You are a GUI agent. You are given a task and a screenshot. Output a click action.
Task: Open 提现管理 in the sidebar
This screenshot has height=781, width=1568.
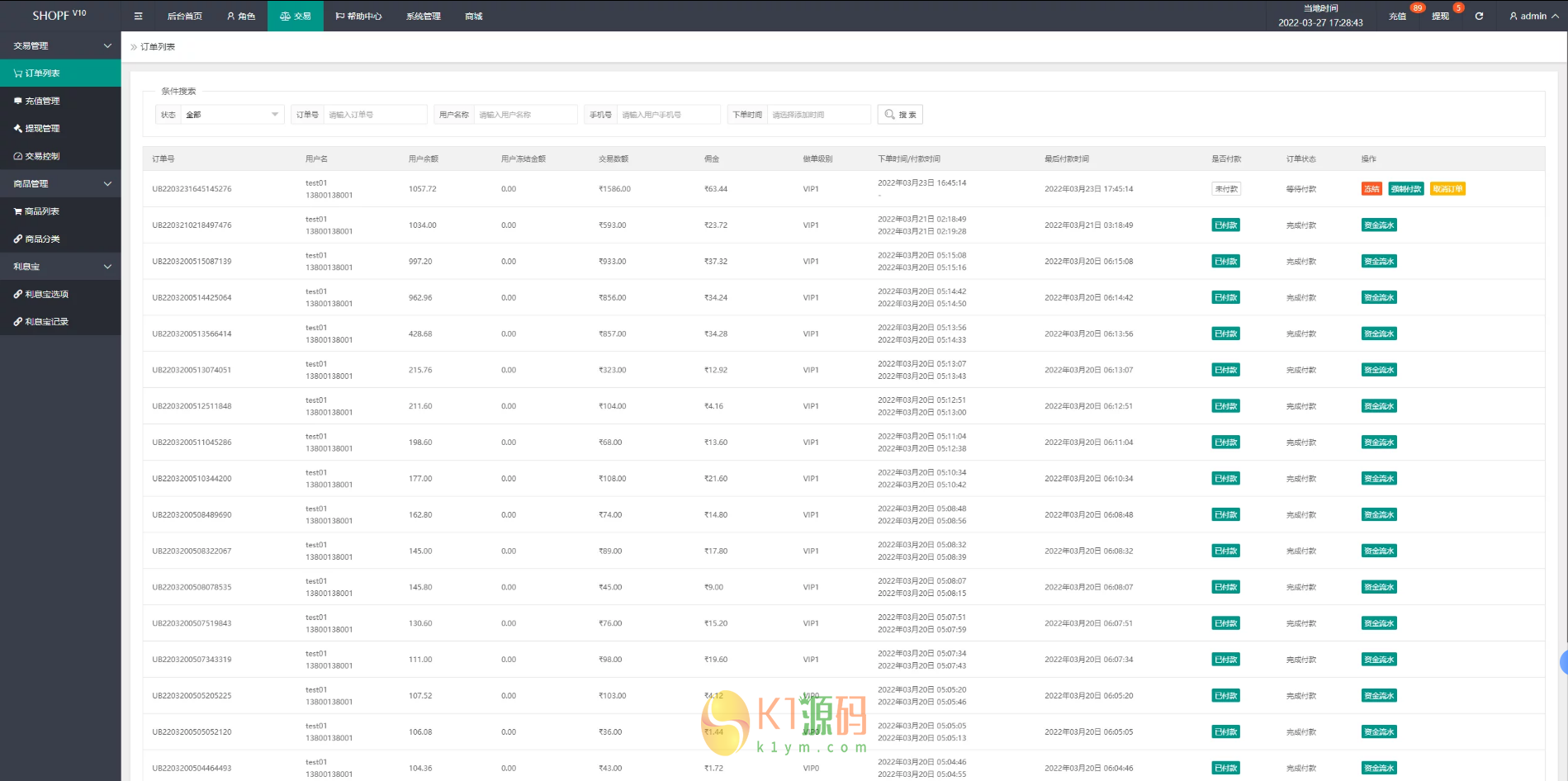pyautogui.click(x=42, y=129)
